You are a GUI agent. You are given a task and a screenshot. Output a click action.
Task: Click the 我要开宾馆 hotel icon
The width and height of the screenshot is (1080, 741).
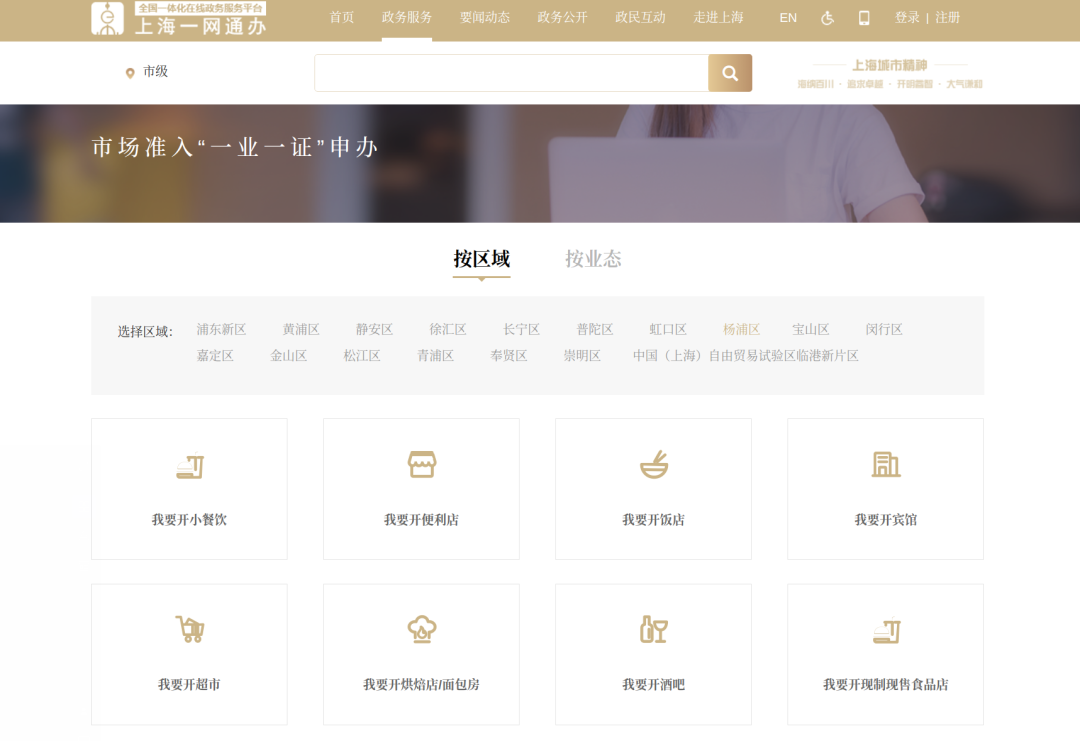(885, 465)
